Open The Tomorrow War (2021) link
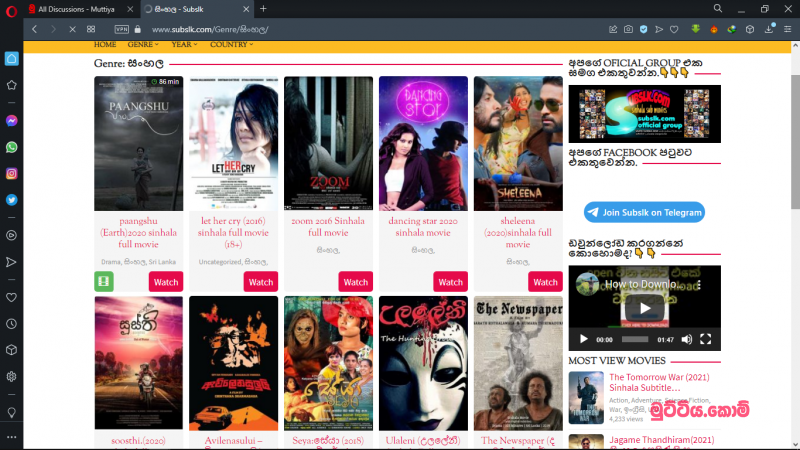Screen dimensions: 800x450 click(x=659, y=383)
